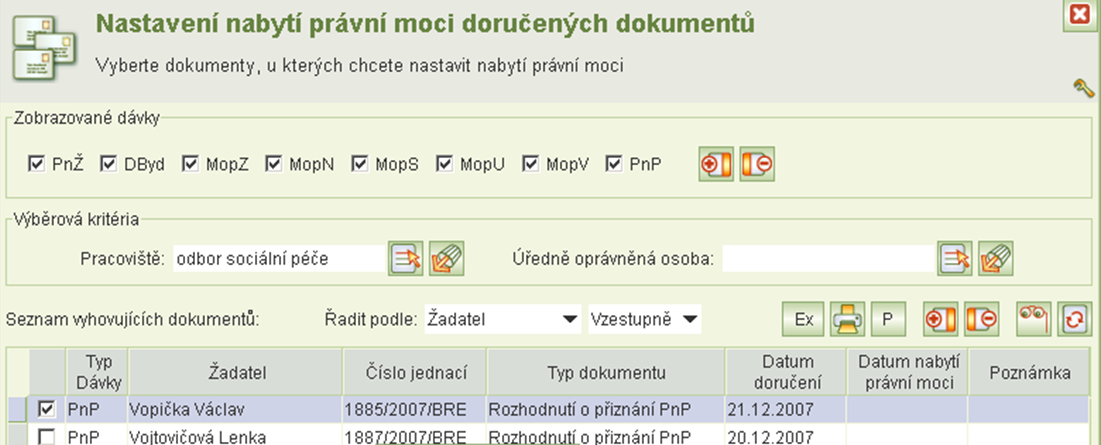Clear the Pracoviště field with eraser icon
Viewport: 1101px width, 445px height.
click(447, 258)
